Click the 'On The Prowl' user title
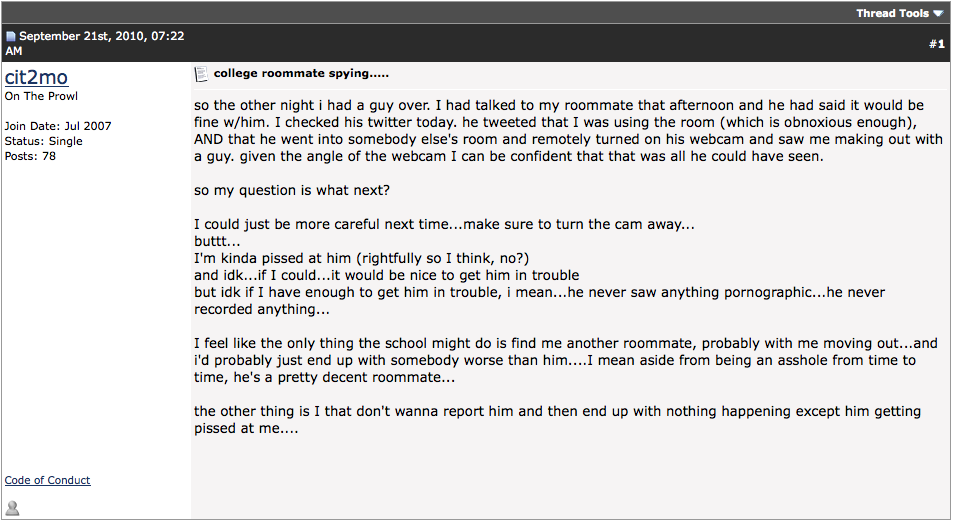Image resolution: width=954 pixels, height=523 pixels. pos(41,96)
